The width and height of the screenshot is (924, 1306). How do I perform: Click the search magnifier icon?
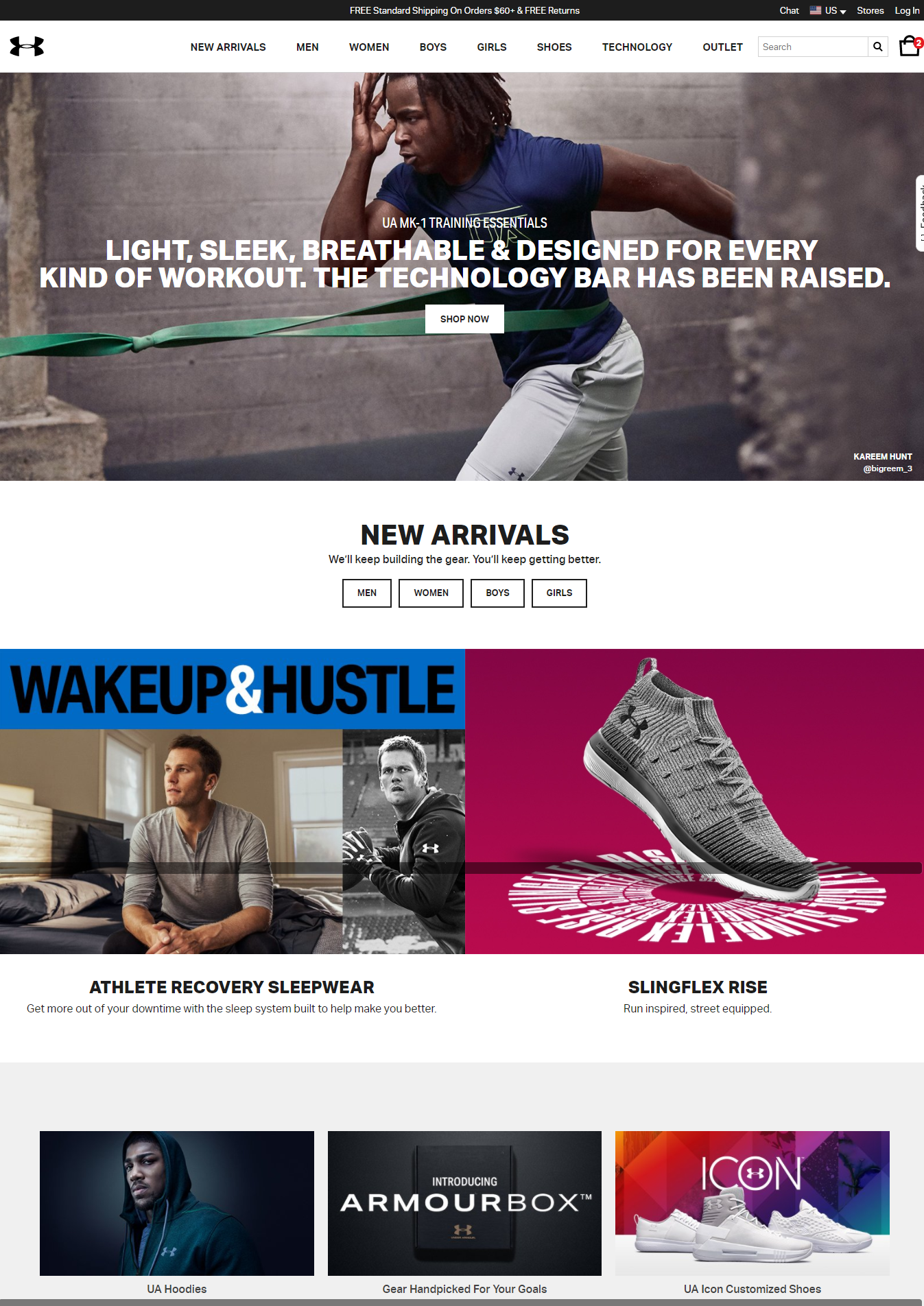coord(878,47)
